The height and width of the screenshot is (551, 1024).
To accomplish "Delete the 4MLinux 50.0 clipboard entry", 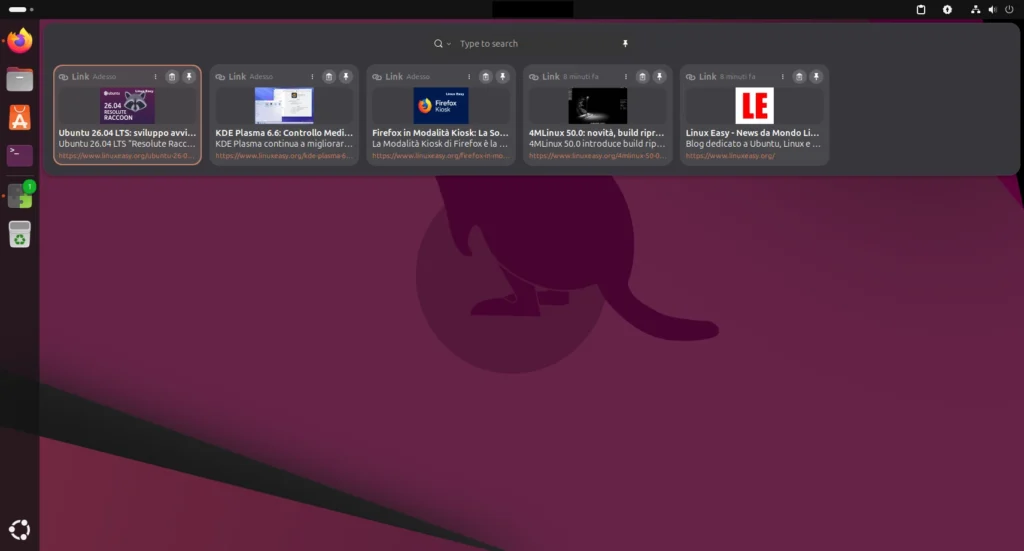I will coord(642,77).
